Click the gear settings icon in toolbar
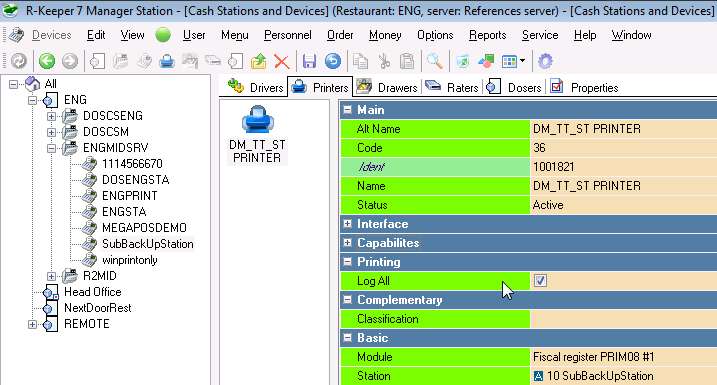 click(x=545, y=61)
